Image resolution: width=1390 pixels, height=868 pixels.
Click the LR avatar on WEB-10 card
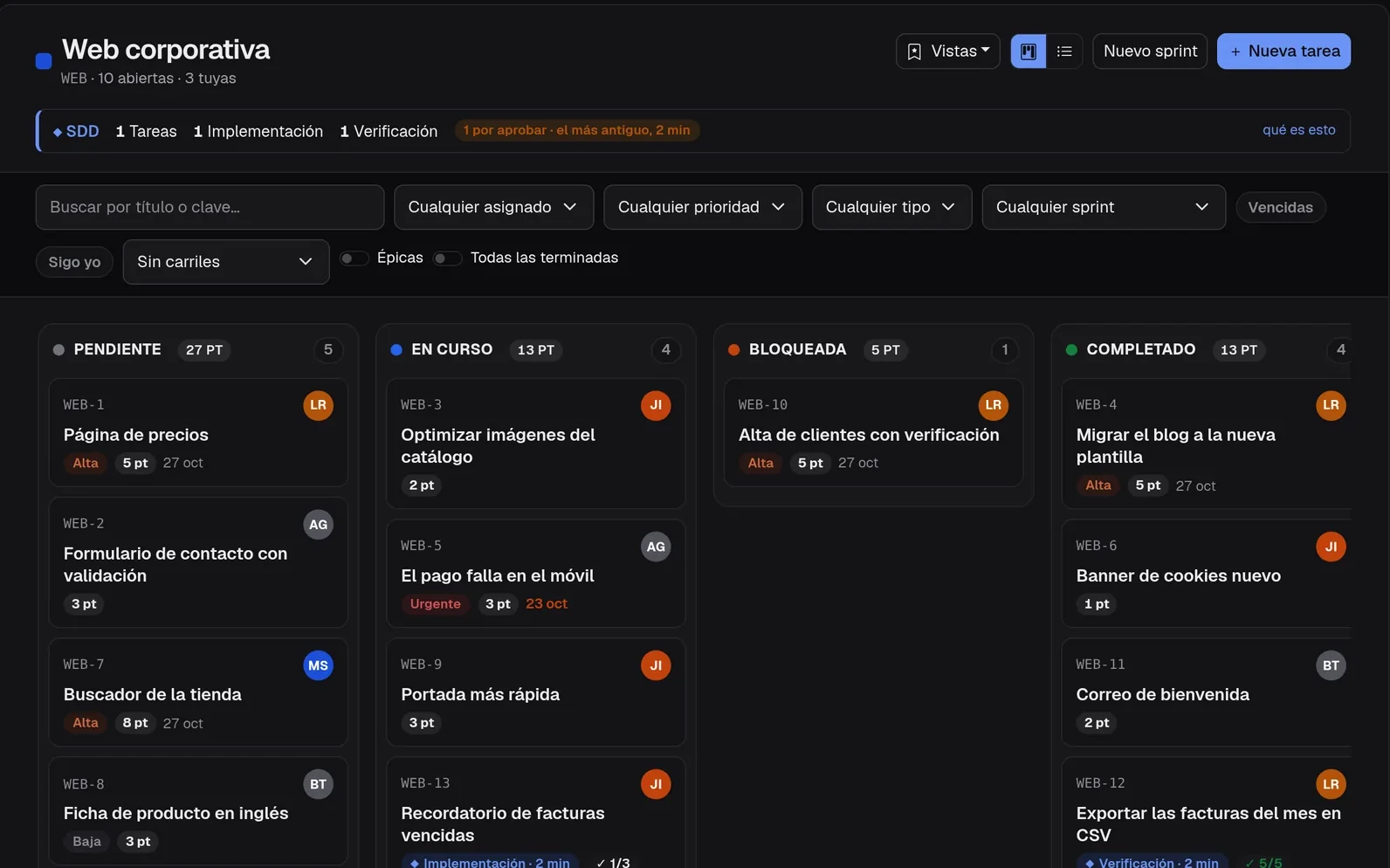pos(994,405)
